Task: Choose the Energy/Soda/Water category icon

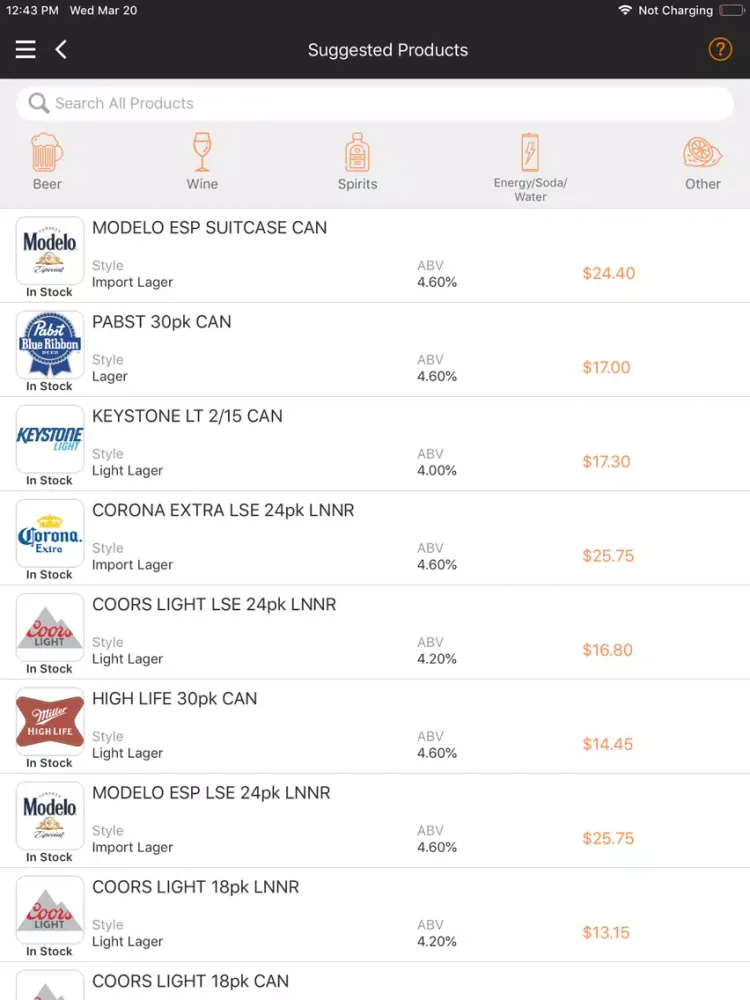Action: coord(530,154)
